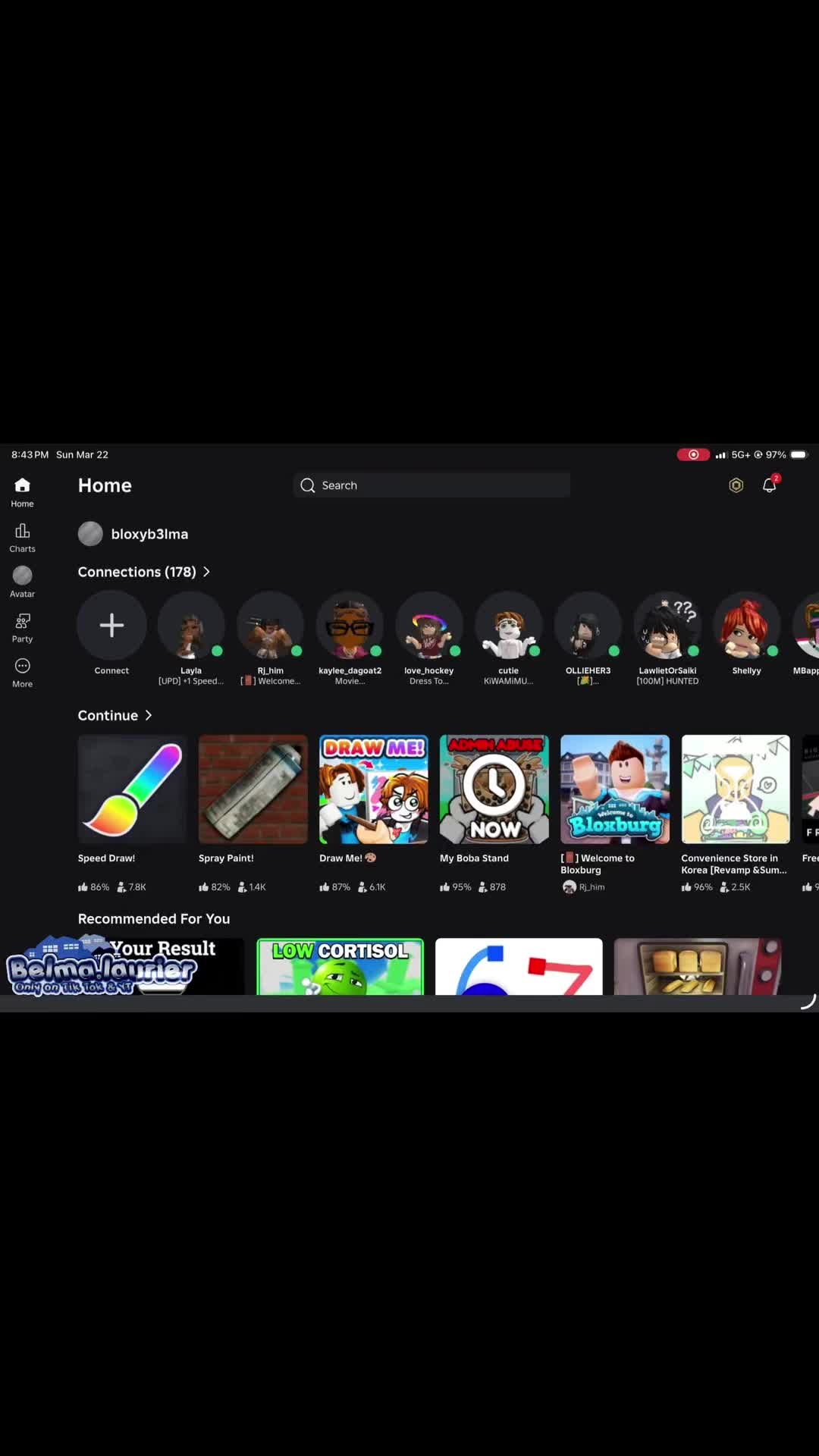Screen dimensions: 819x1456
Task: Open the Draw Me! game thumbnail
Action: point(374,789)
